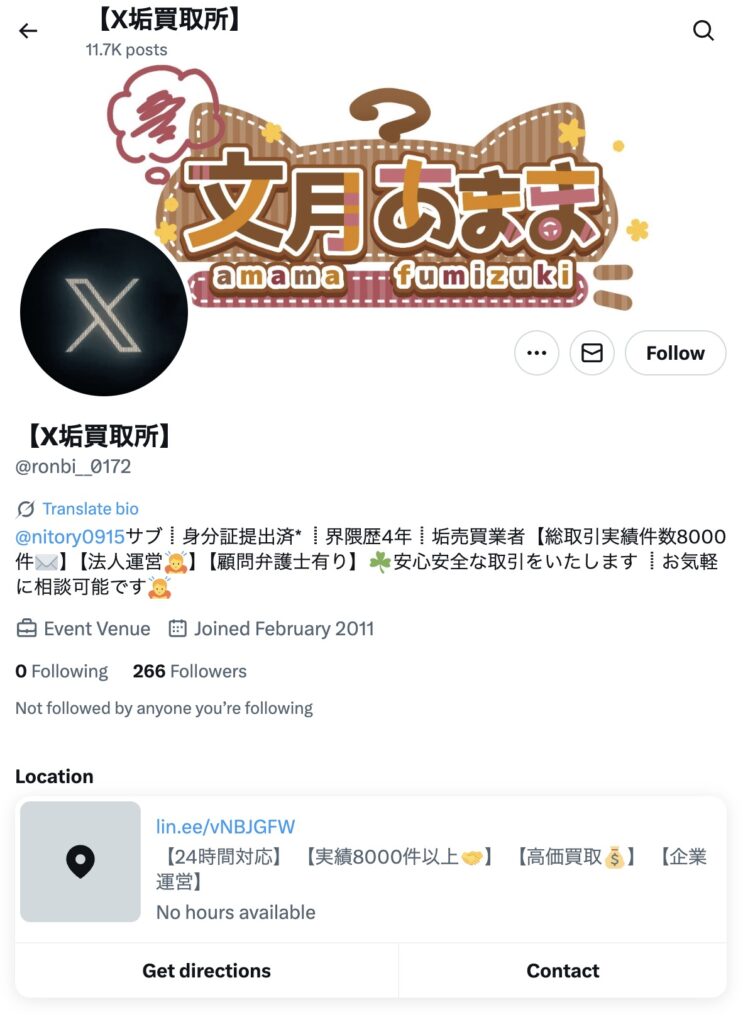Get directions to the location

click(206, 971)
